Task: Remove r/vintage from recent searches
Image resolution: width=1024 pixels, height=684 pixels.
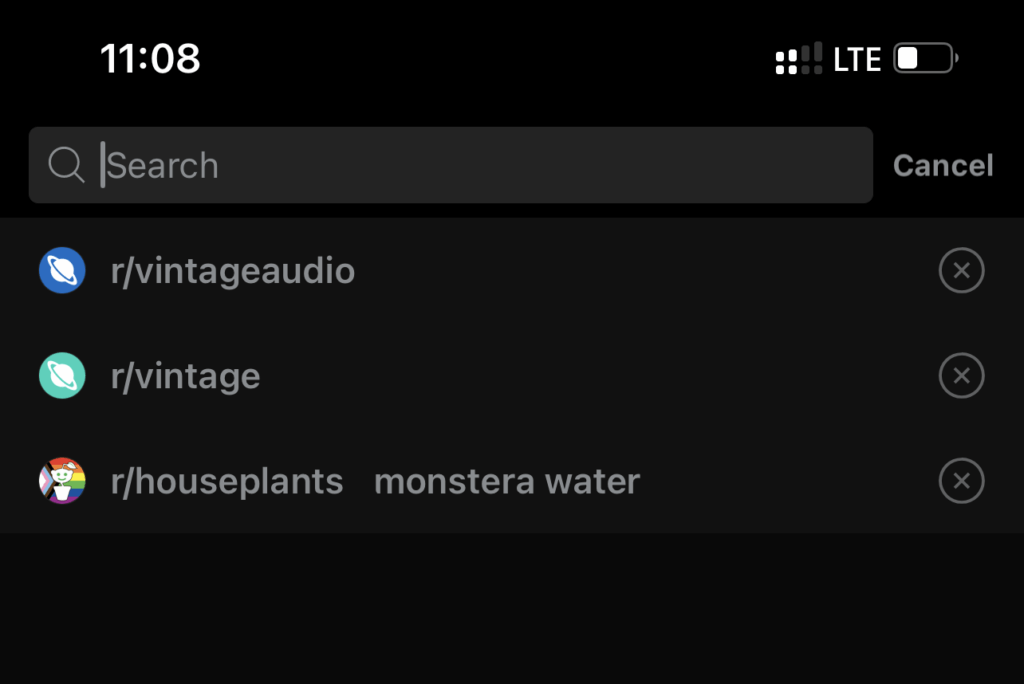Action: pyautogui.click(x=961, y=376)
